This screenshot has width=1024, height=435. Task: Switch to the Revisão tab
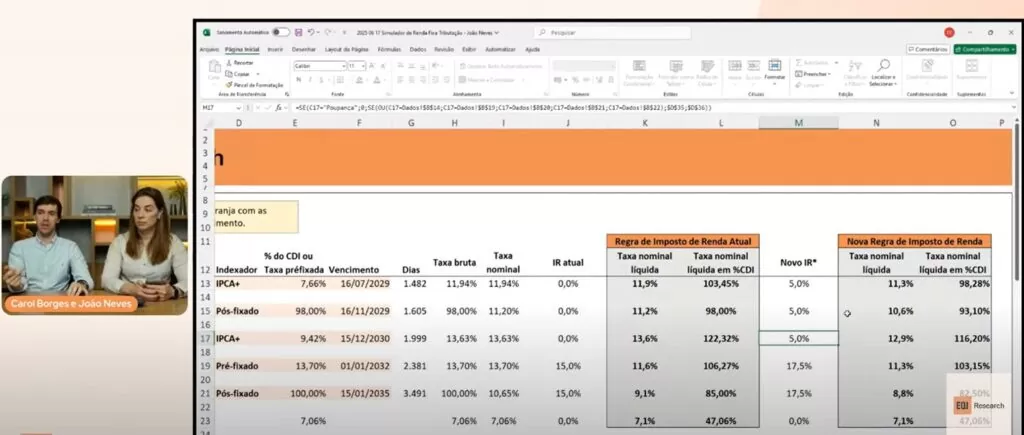click(x=444, y=50)
